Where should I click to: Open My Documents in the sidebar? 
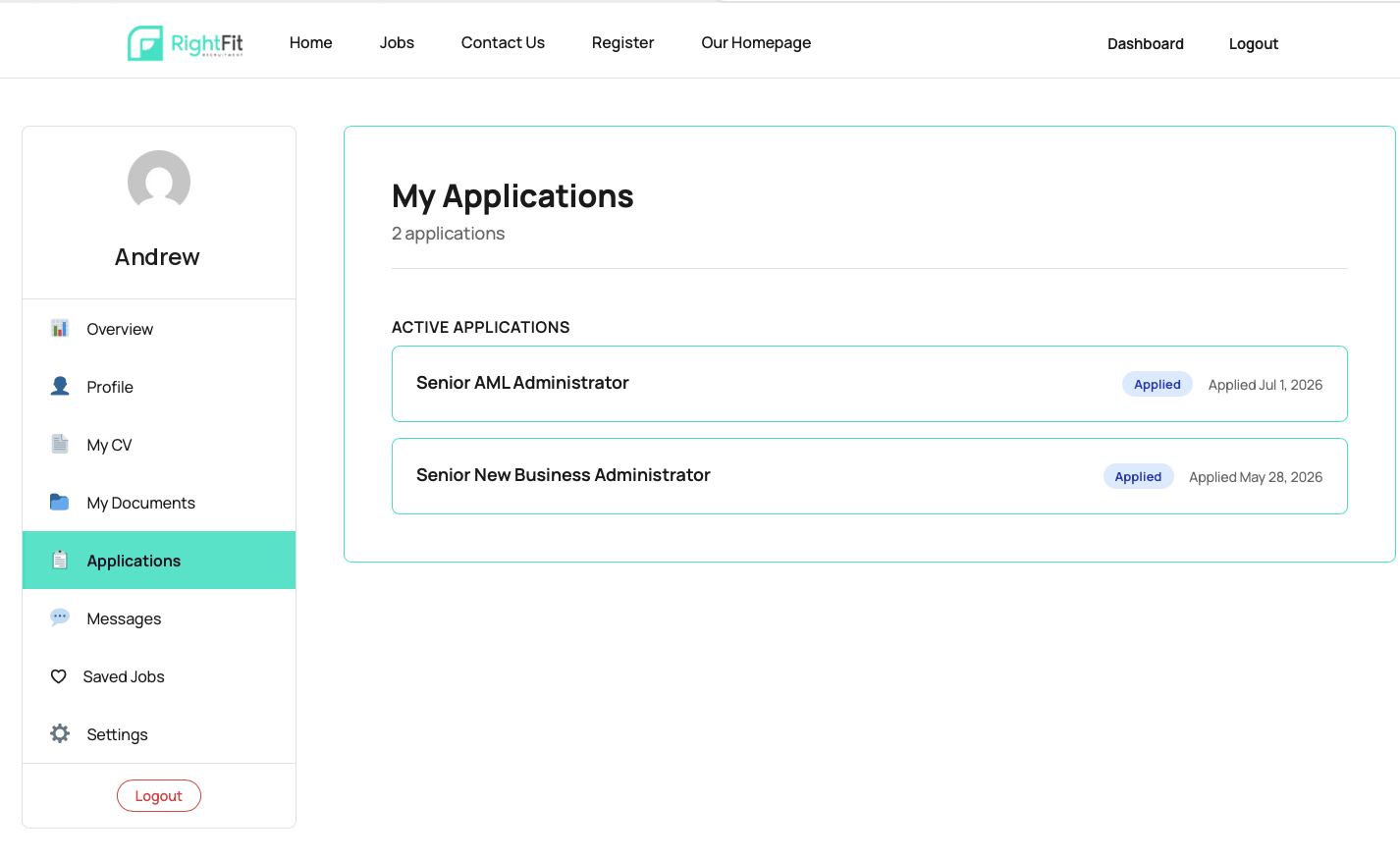point(159,503)
